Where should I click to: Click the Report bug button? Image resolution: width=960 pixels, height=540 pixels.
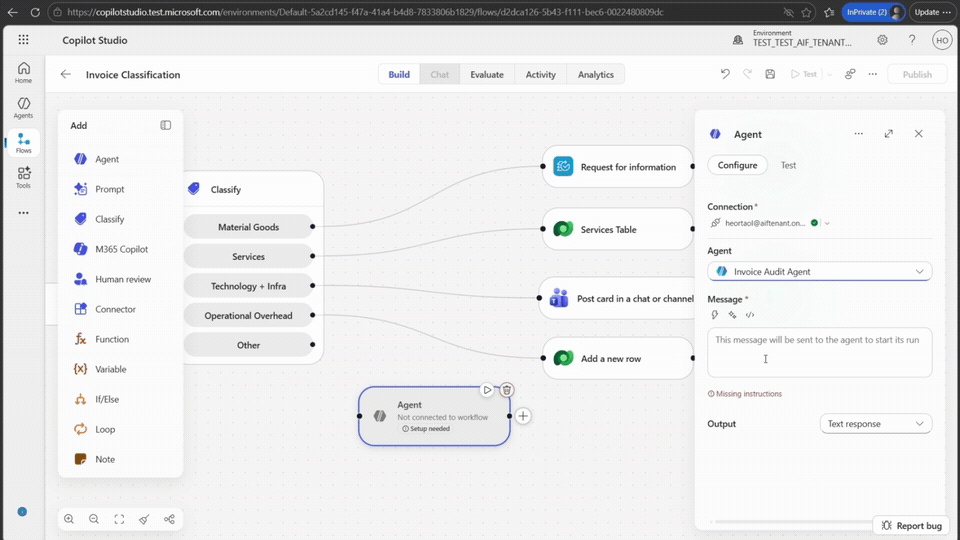[x=911, y=525]
